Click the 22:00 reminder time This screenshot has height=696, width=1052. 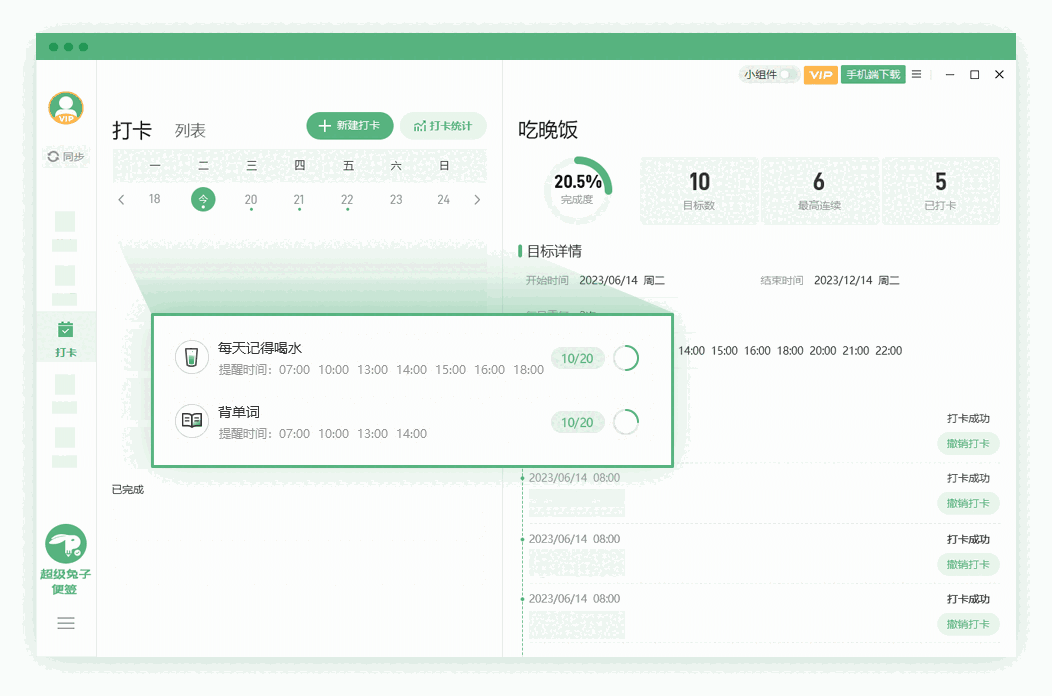[888, 350]
